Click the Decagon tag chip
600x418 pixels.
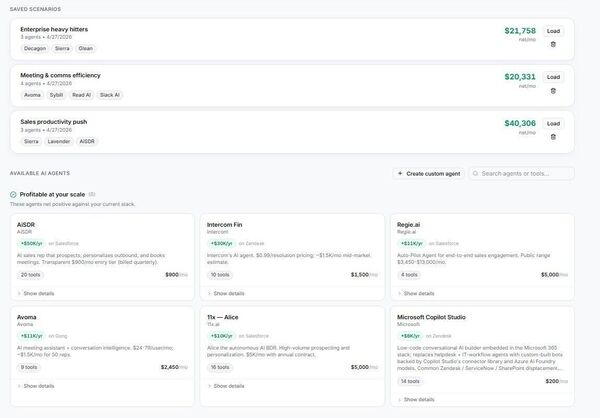pyautogui.click(x=35, y=49)
